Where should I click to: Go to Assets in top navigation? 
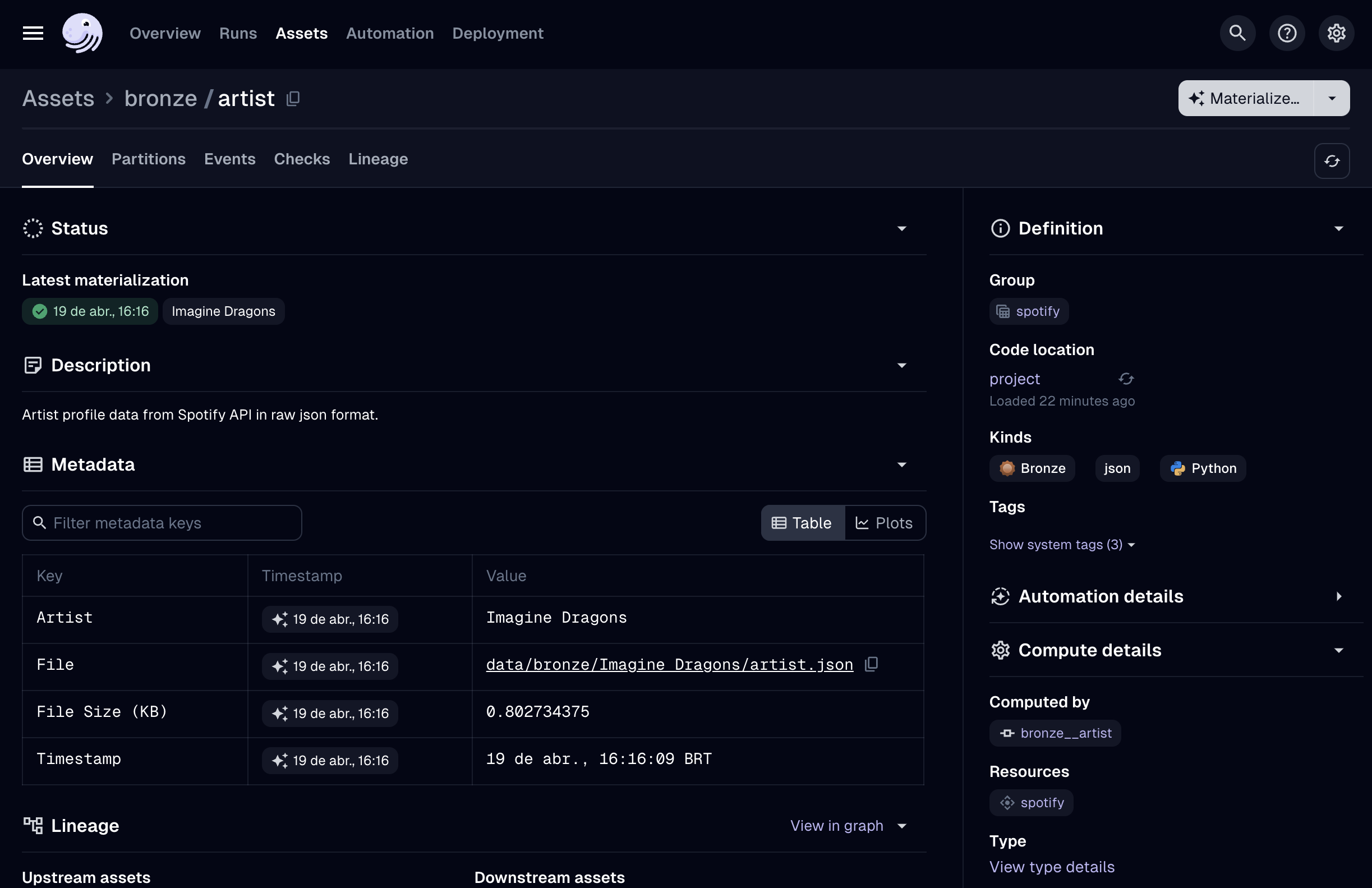302,34
